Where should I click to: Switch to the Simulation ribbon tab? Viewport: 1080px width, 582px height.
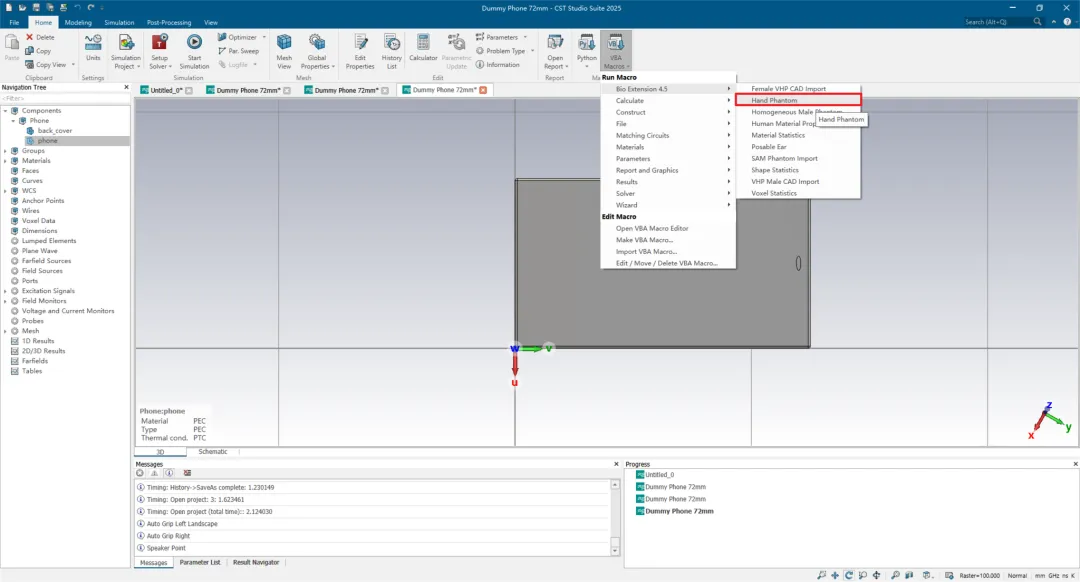(x=119, y=23)
